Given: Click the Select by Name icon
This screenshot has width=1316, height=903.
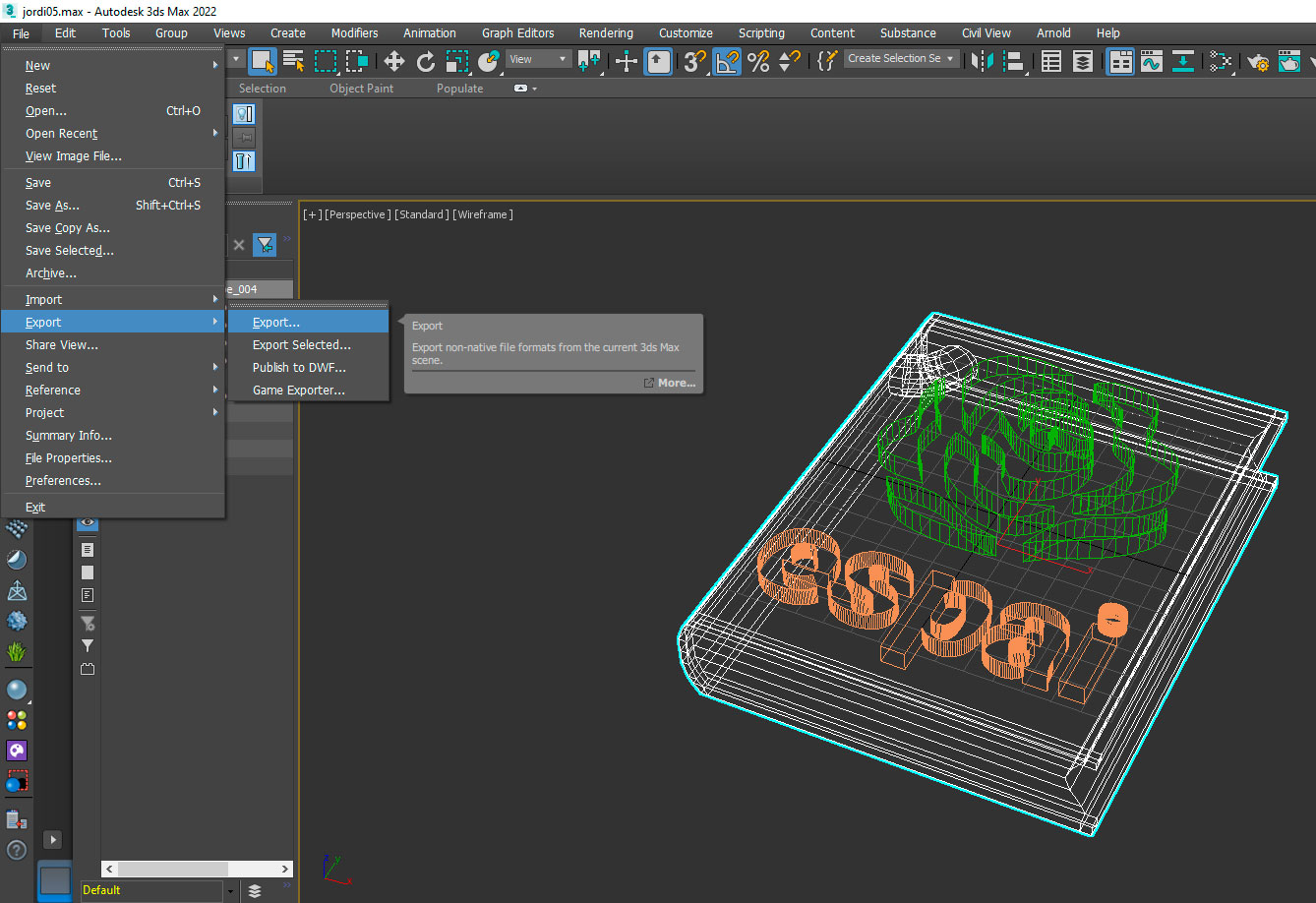Looking at the screenshot, I should coord(293,61).
